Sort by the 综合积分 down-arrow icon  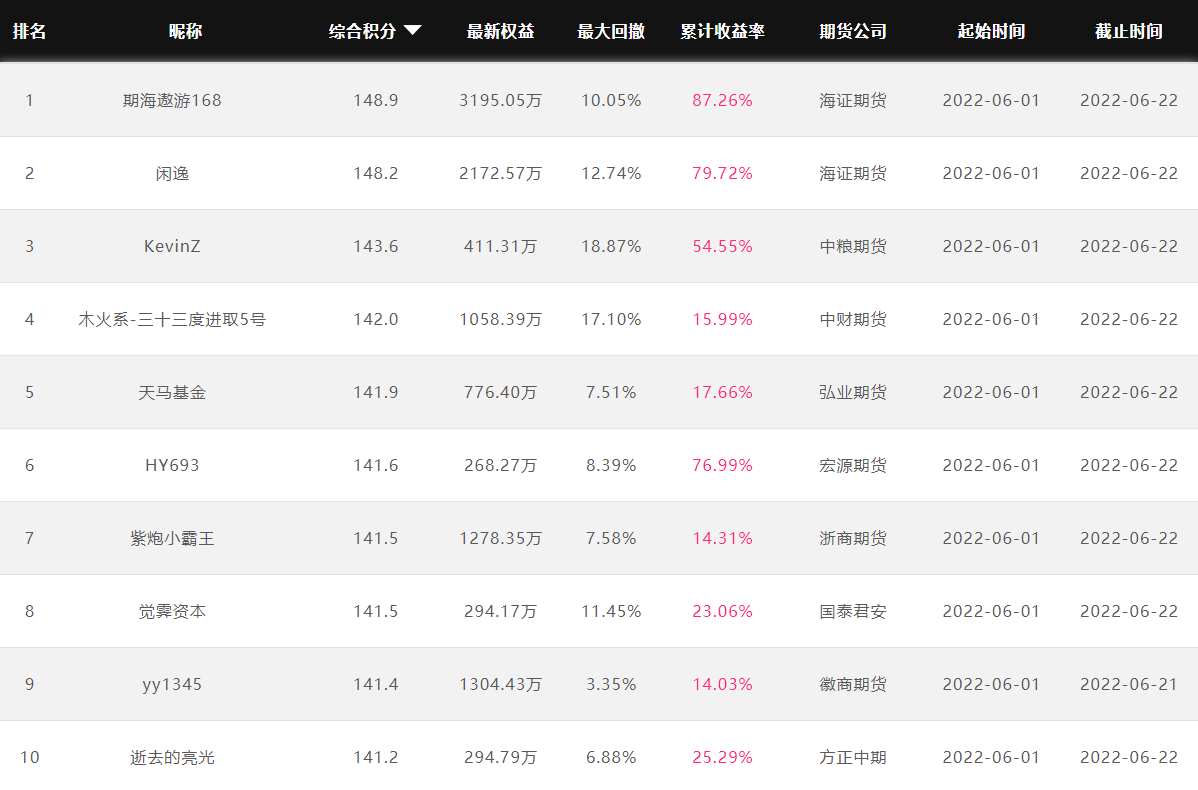413,31
